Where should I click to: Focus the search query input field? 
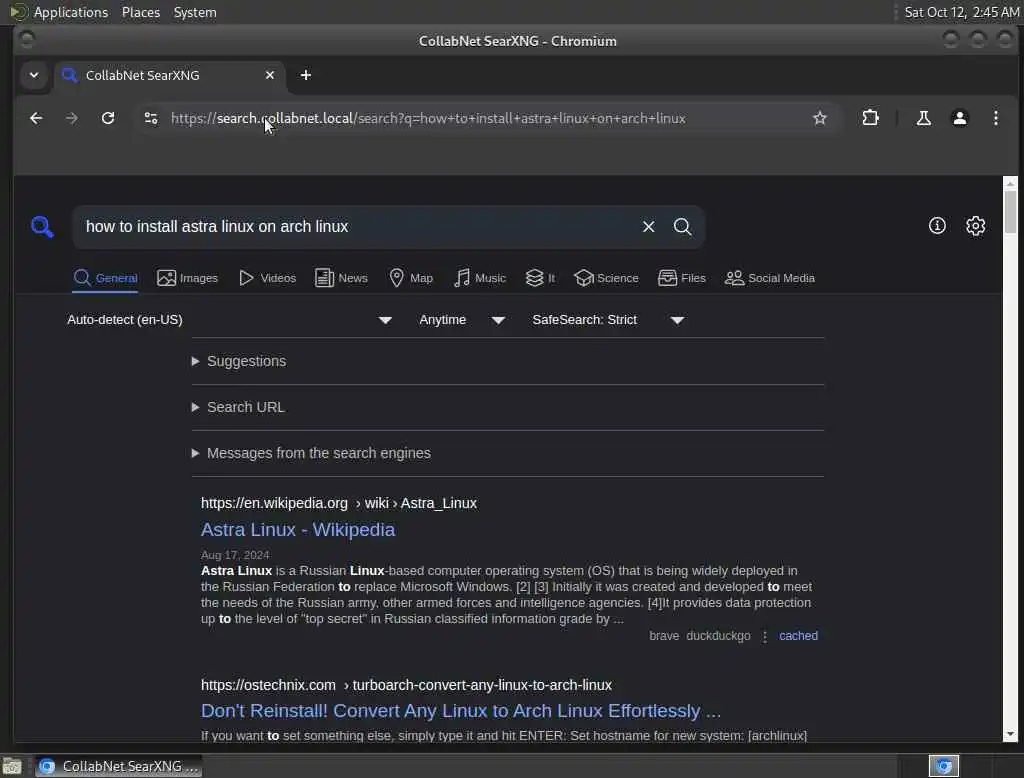(359, 227)
